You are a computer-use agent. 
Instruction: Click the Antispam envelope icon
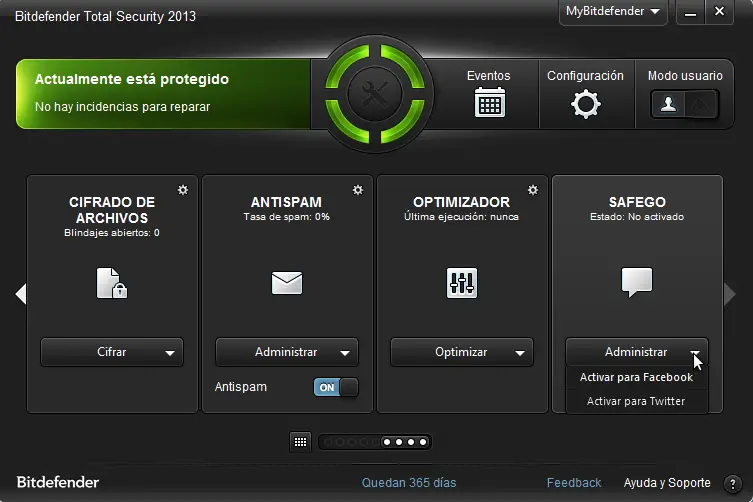click(x=287, y=283)
